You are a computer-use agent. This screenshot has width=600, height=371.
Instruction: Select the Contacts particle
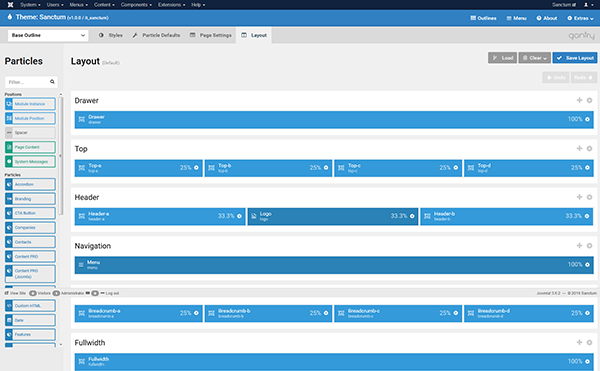coord(30,242)
